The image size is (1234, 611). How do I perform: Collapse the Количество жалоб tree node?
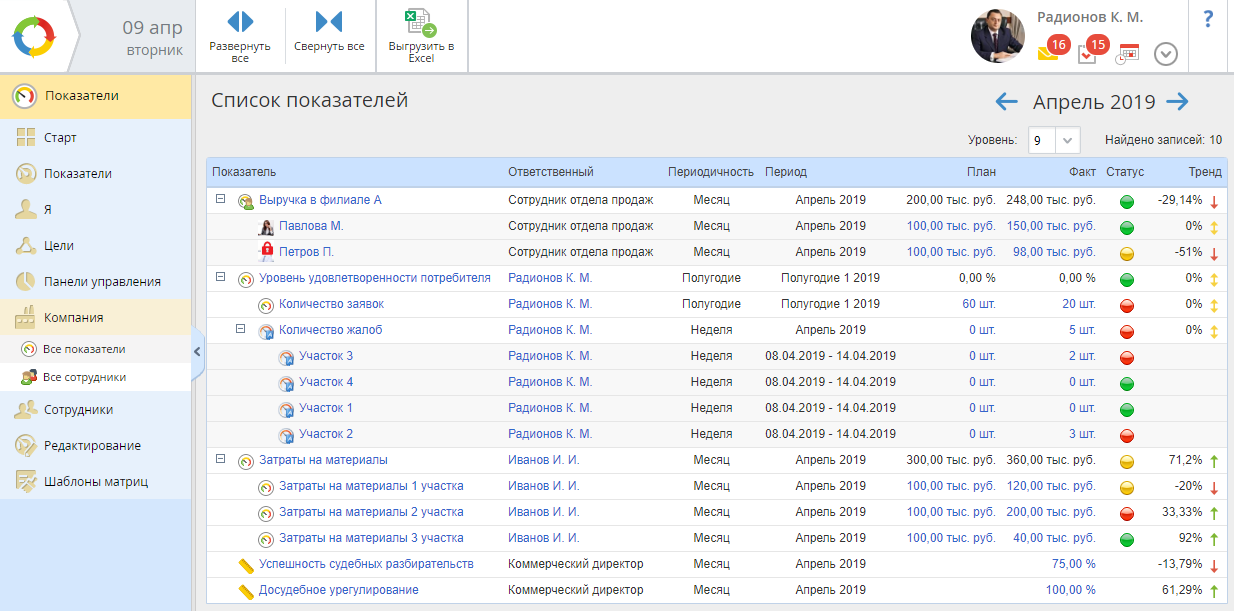[240, 329]
